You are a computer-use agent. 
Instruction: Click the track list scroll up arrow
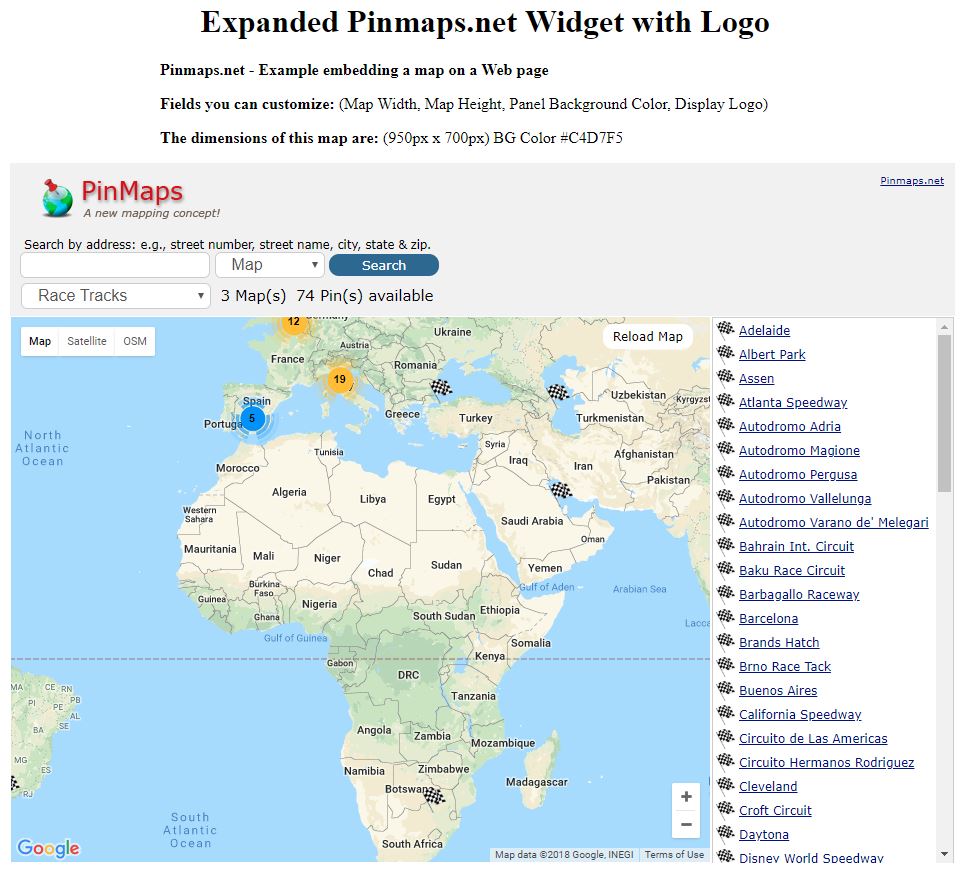(944, 327)
